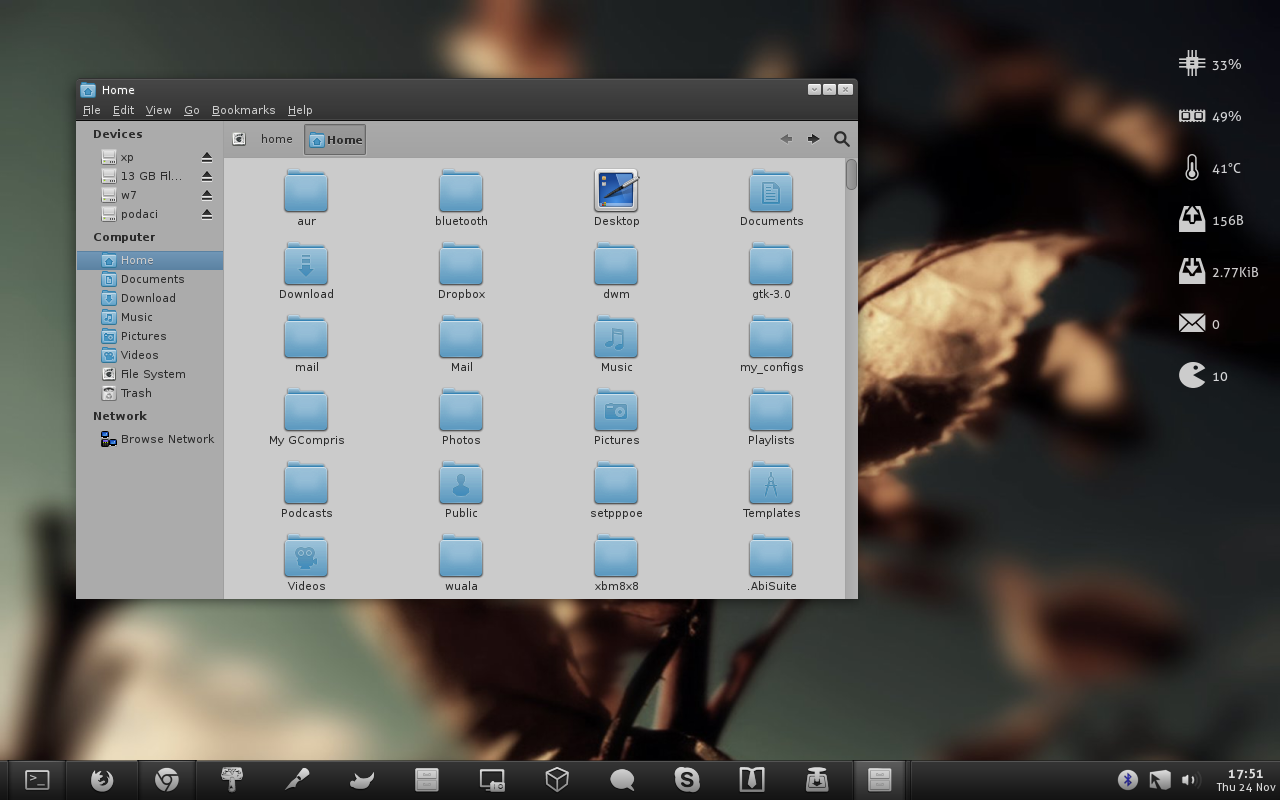Select Music in the sidebar
Viewport: 1280px width, 800px height.
[150, 317]
